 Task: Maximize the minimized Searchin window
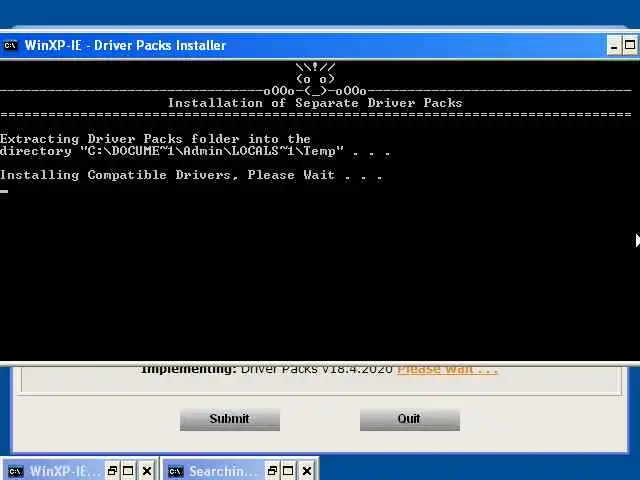(289, 471)
